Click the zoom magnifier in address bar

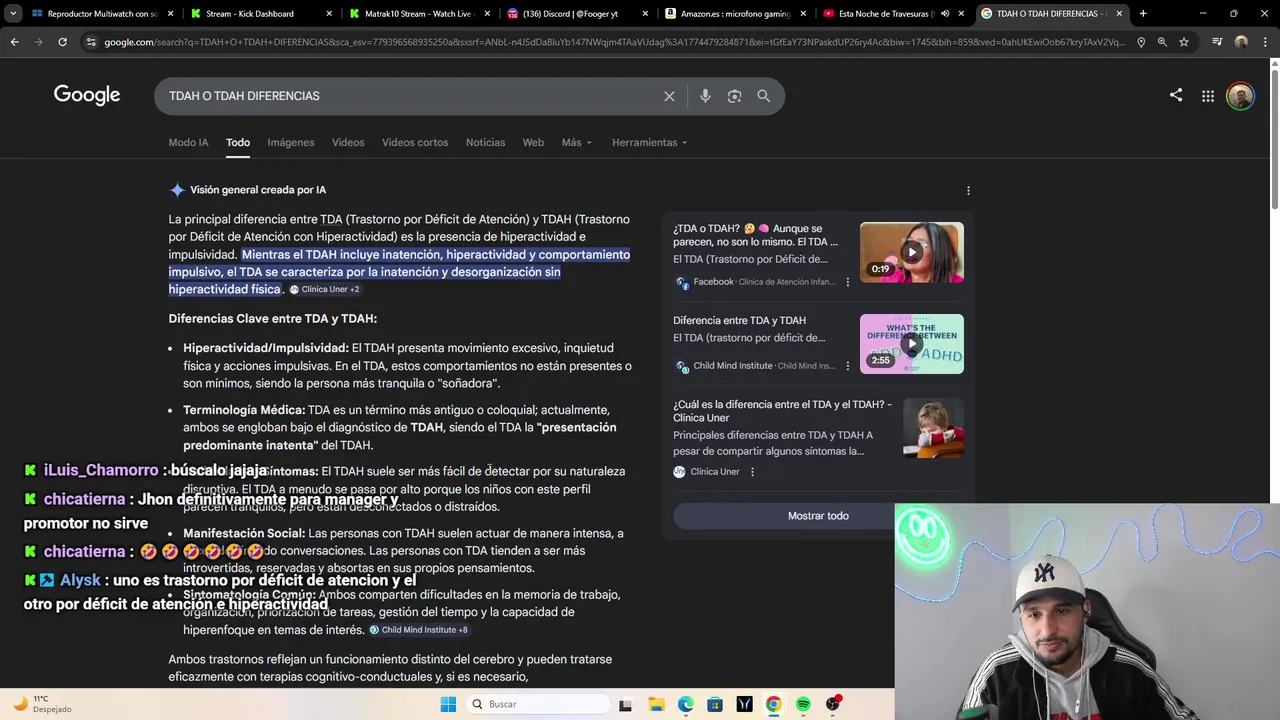click(1162, 42)
